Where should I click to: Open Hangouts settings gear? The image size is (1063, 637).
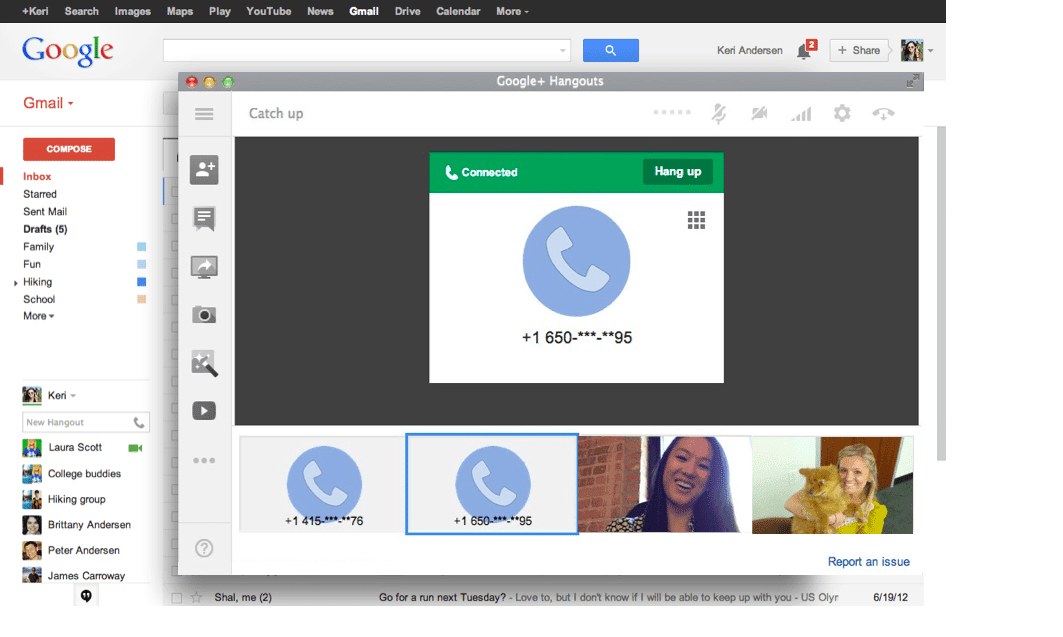pyautogui.click(x=842, y=113)
